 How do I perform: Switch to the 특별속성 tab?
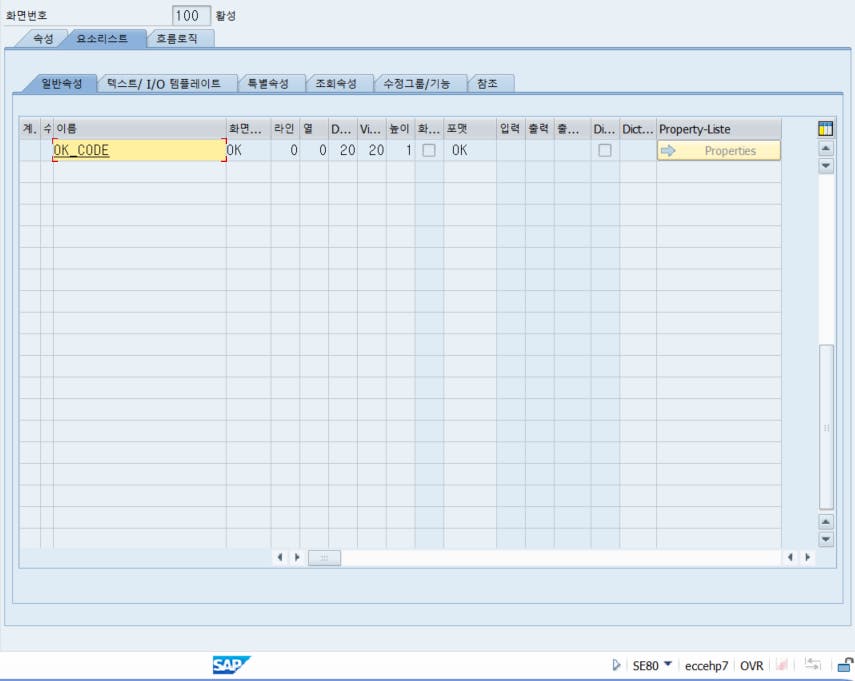pyautogui.click(x=268, y=83)
